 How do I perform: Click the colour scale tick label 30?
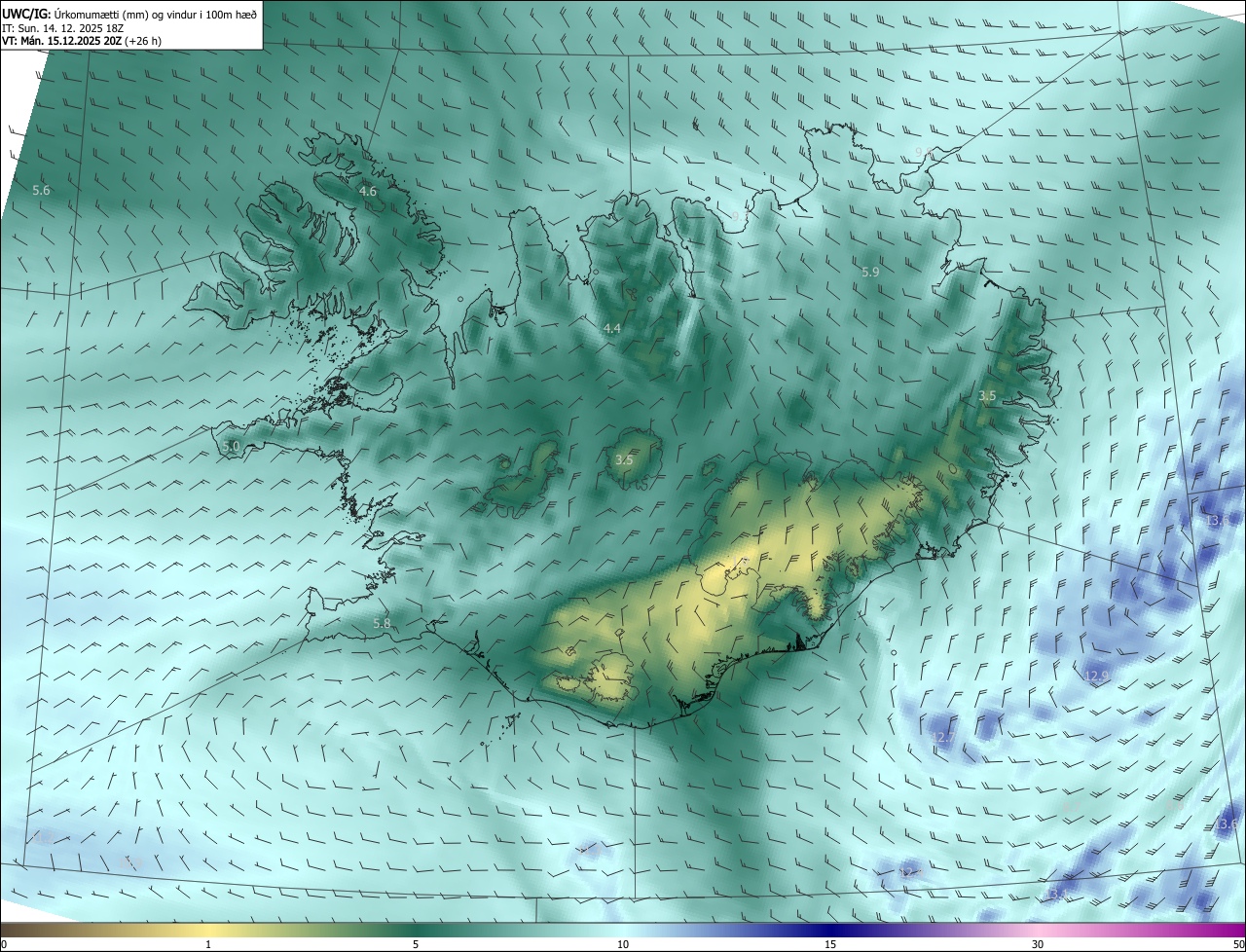1038,944
